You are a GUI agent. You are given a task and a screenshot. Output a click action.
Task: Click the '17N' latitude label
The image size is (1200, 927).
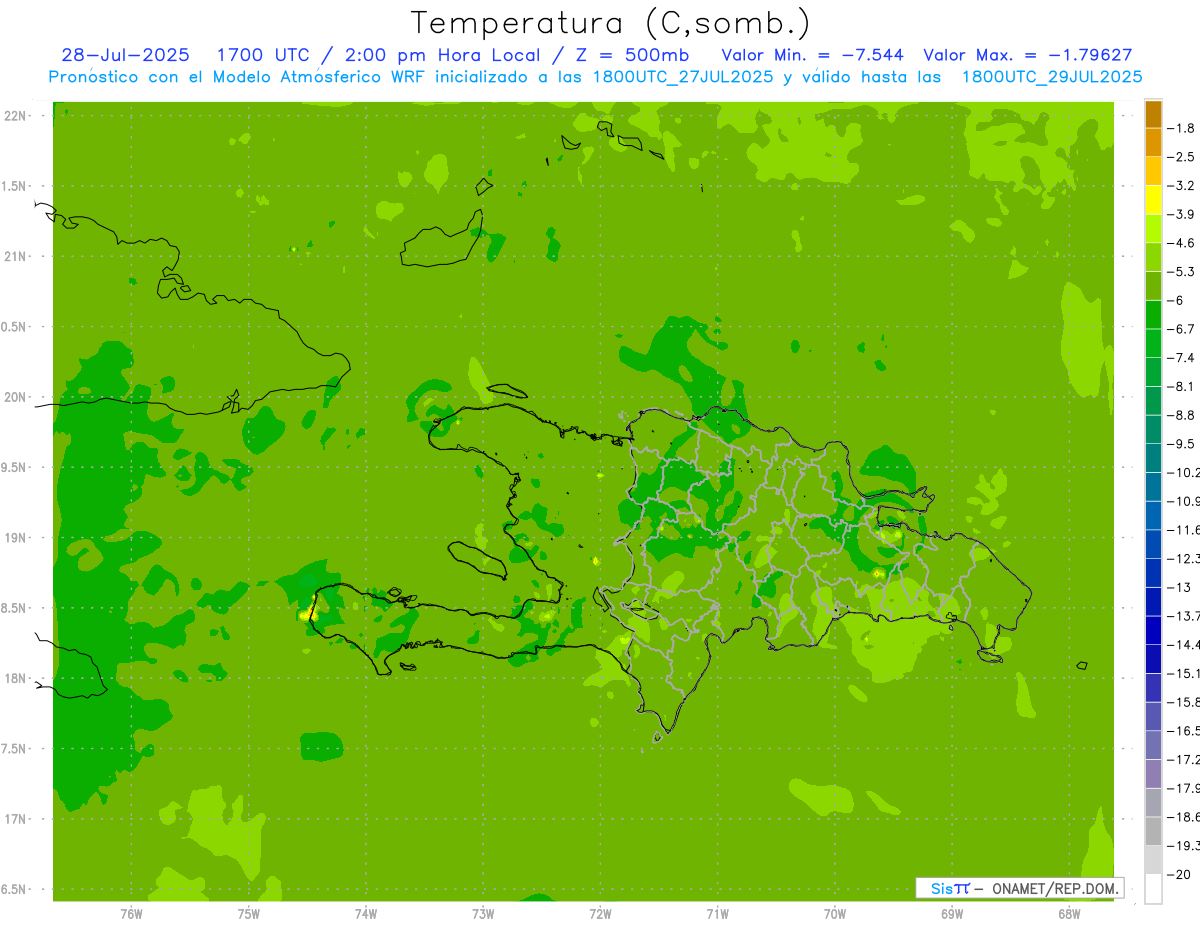point(15,819)
